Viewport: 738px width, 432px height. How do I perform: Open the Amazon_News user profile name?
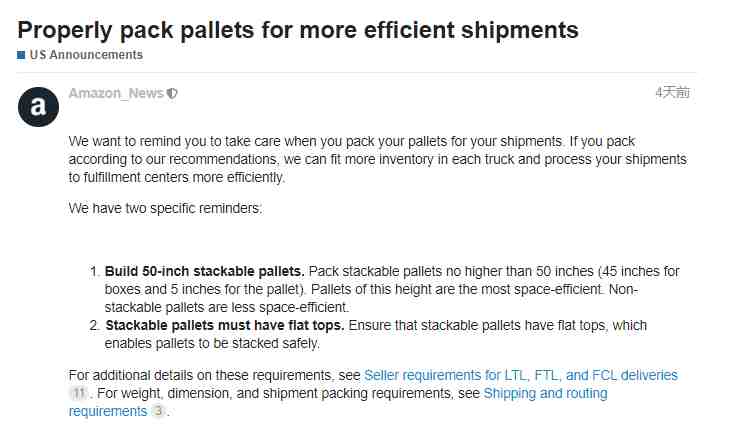[x=116, y=93]
